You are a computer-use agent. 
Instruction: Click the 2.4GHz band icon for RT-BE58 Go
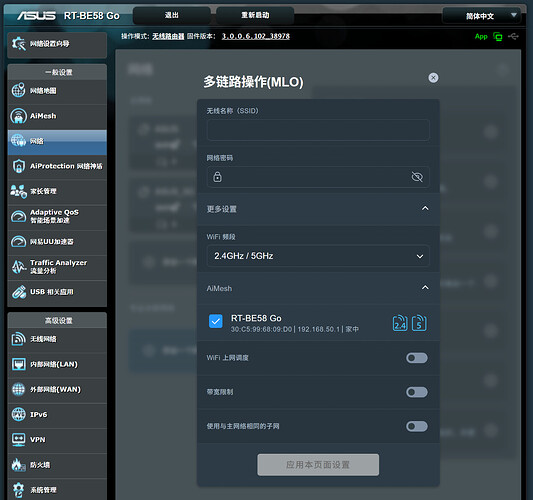(400, 323)
